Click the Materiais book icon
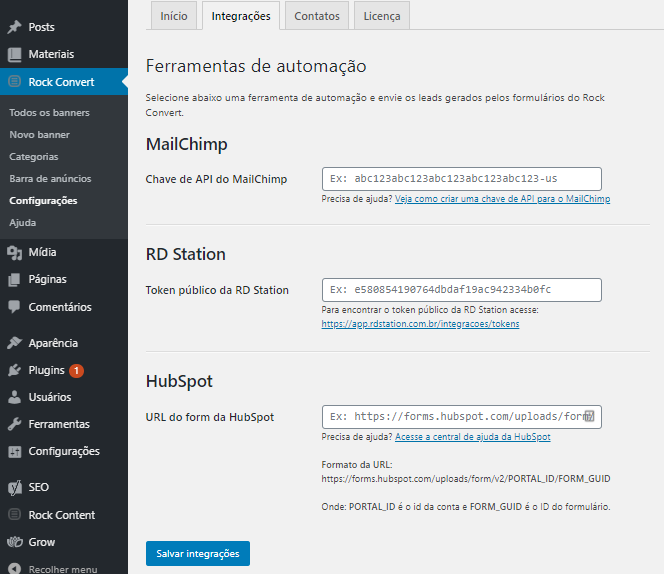 point(14,54)
